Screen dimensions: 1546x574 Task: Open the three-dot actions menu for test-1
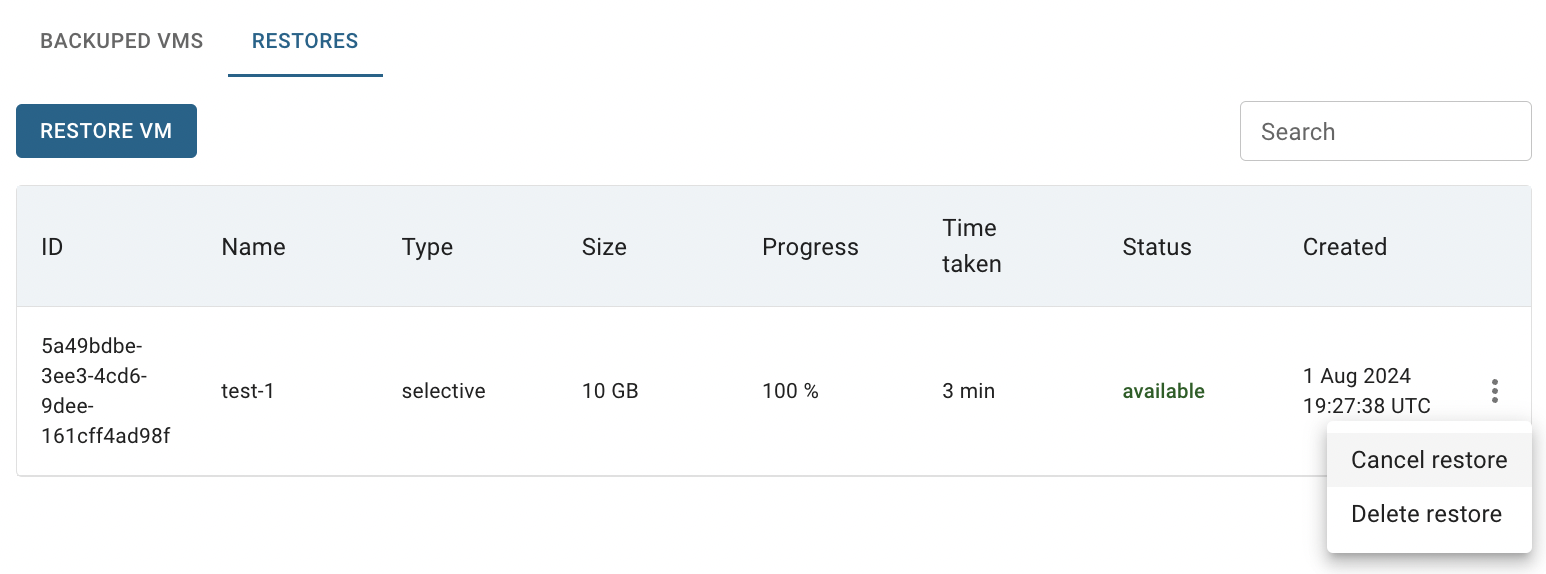click(x=1494, y=391)
